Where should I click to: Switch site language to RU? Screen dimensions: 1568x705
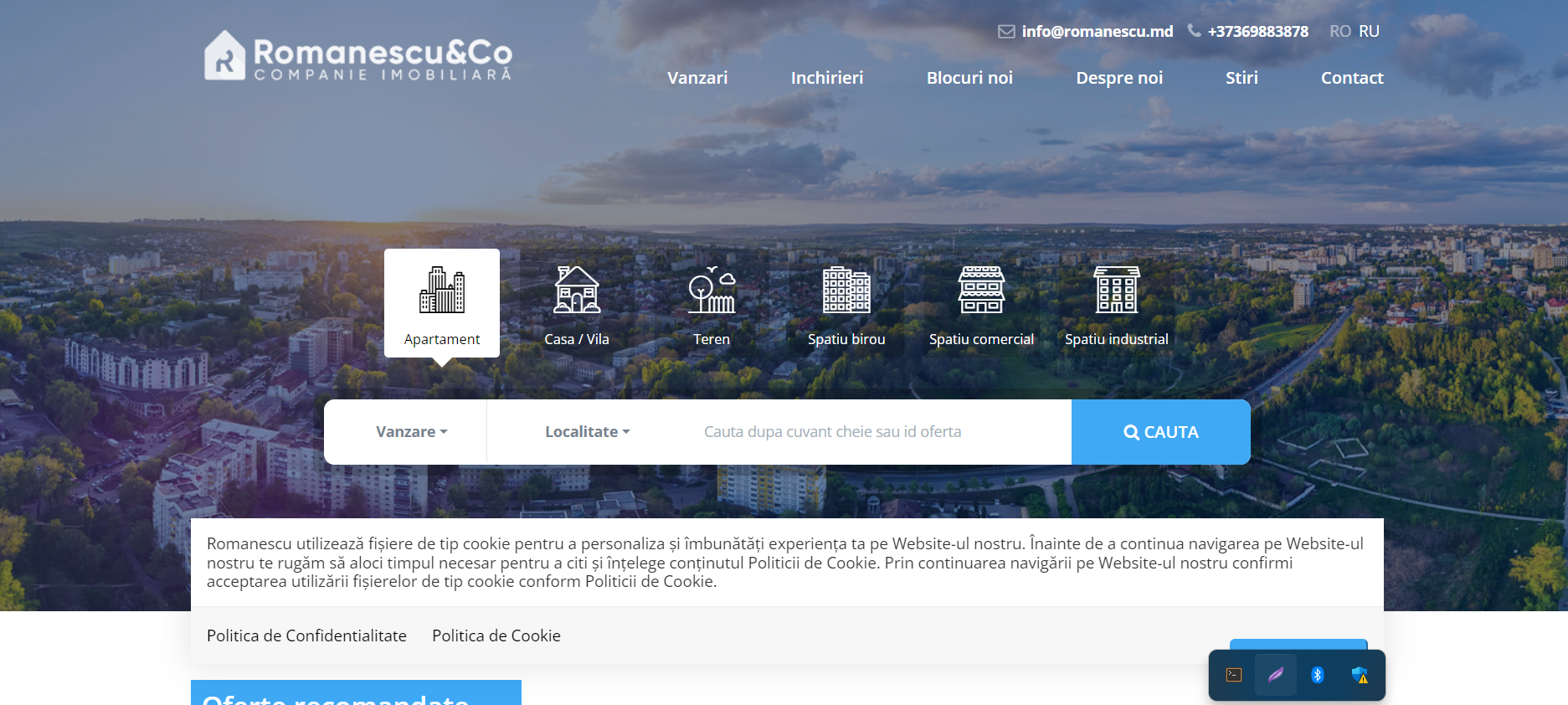[x=1369, y=31]
